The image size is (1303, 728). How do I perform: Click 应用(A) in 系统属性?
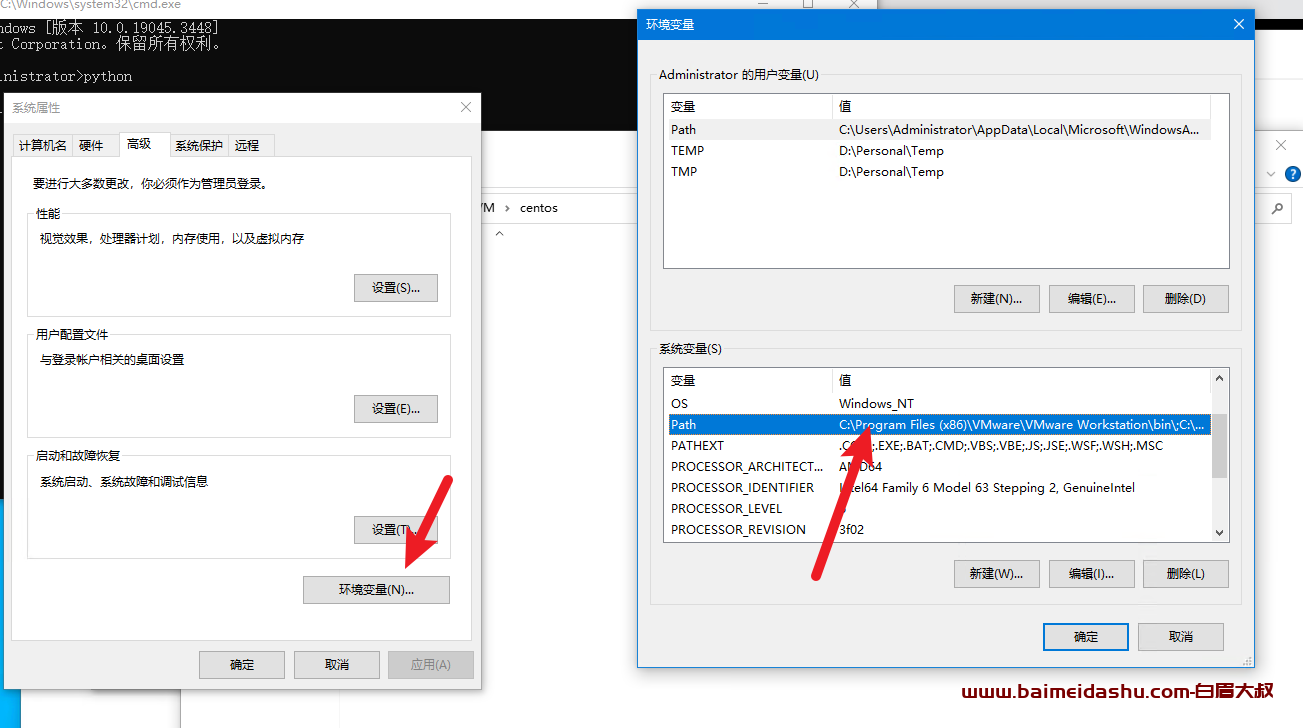tap(431, 665)
